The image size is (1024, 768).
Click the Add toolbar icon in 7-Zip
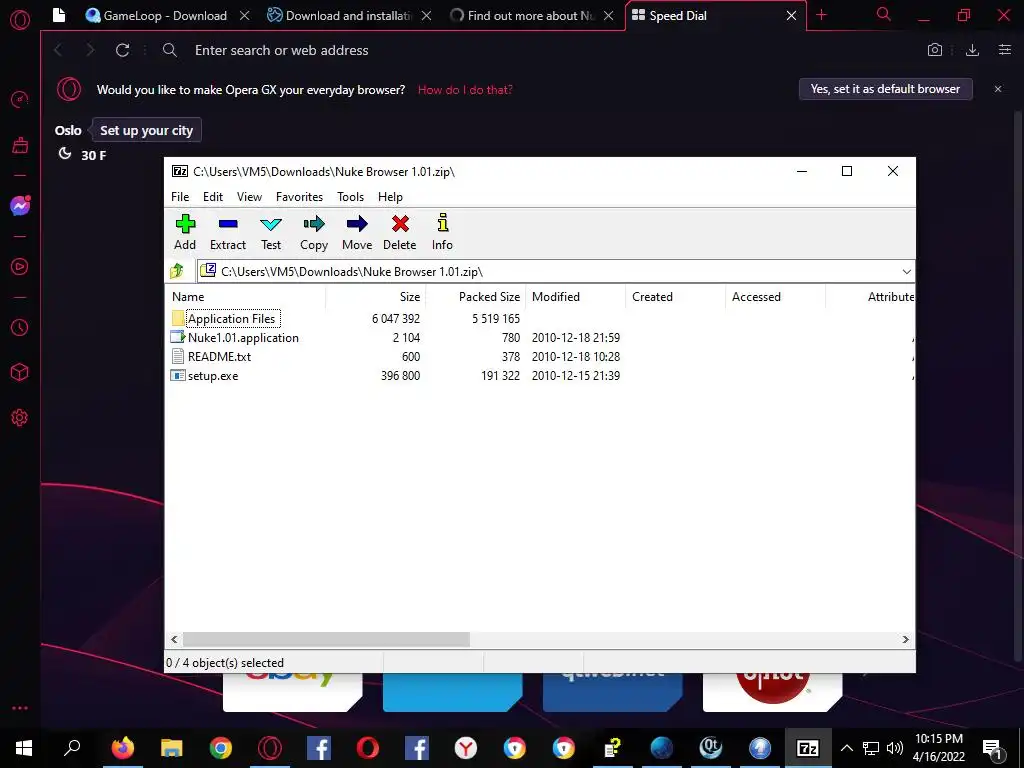pos(185,224)
